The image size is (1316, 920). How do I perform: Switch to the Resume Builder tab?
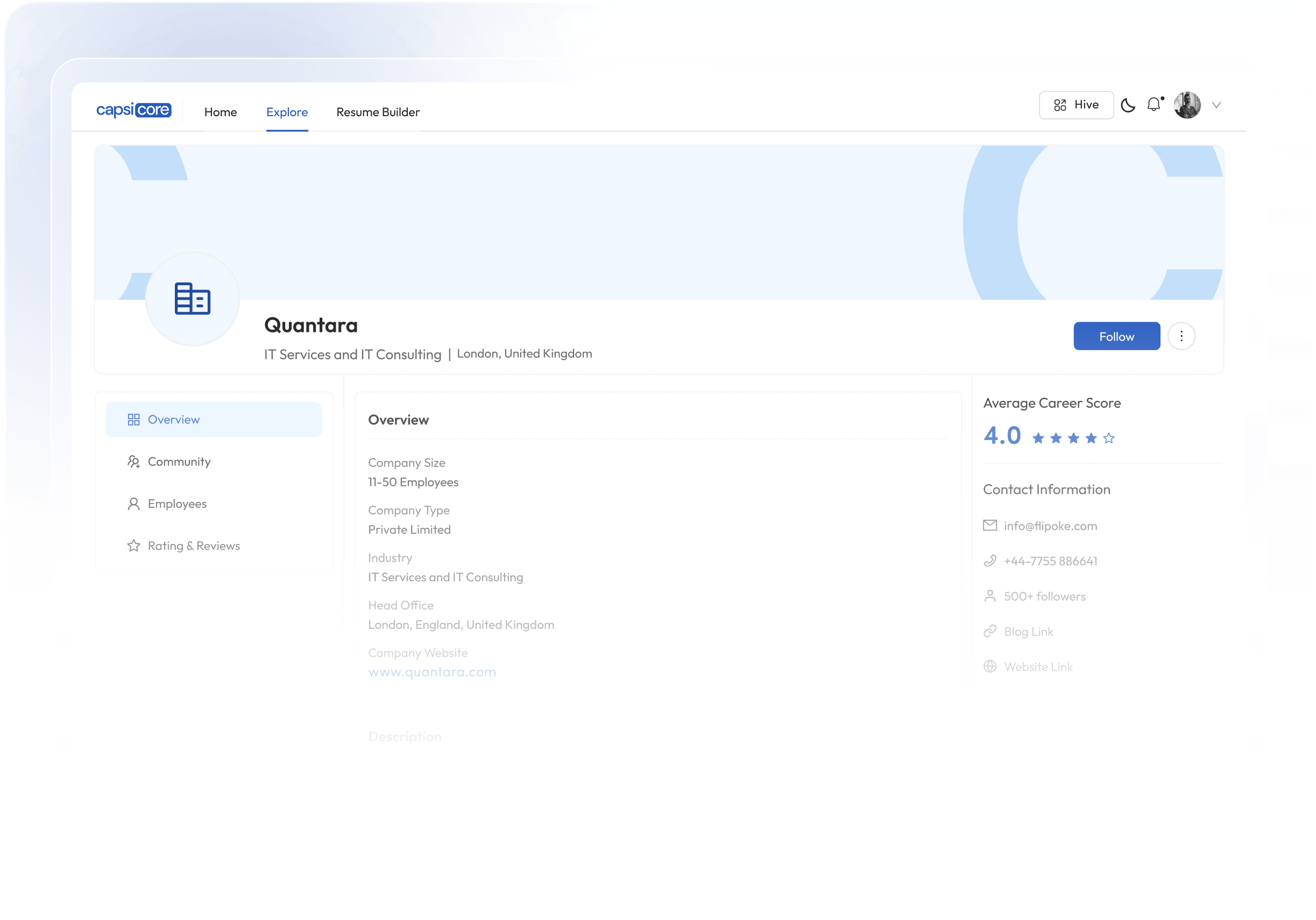pyautogui.click(x=378, y=112)
